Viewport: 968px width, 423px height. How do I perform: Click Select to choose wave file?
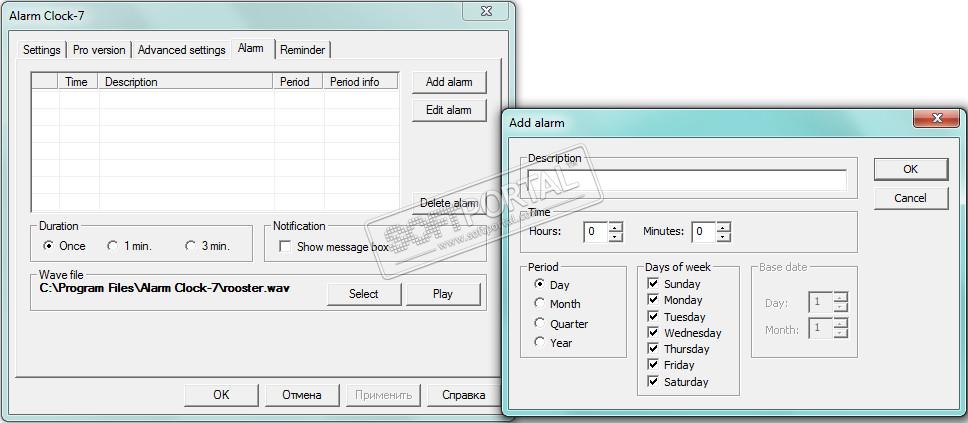(364, 294)
